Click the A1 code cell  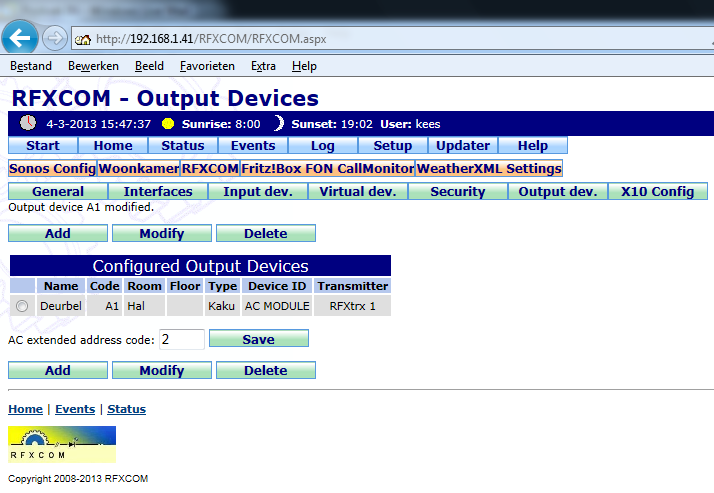pos(104,306)
